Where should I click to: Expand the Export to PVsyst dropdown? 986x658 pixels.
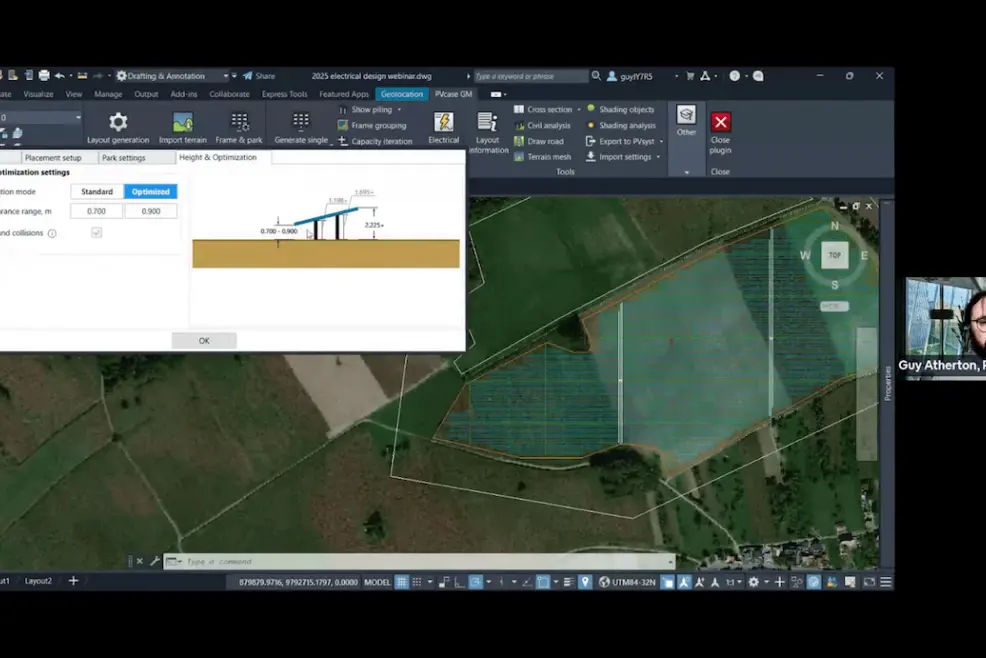coord(661,141)
